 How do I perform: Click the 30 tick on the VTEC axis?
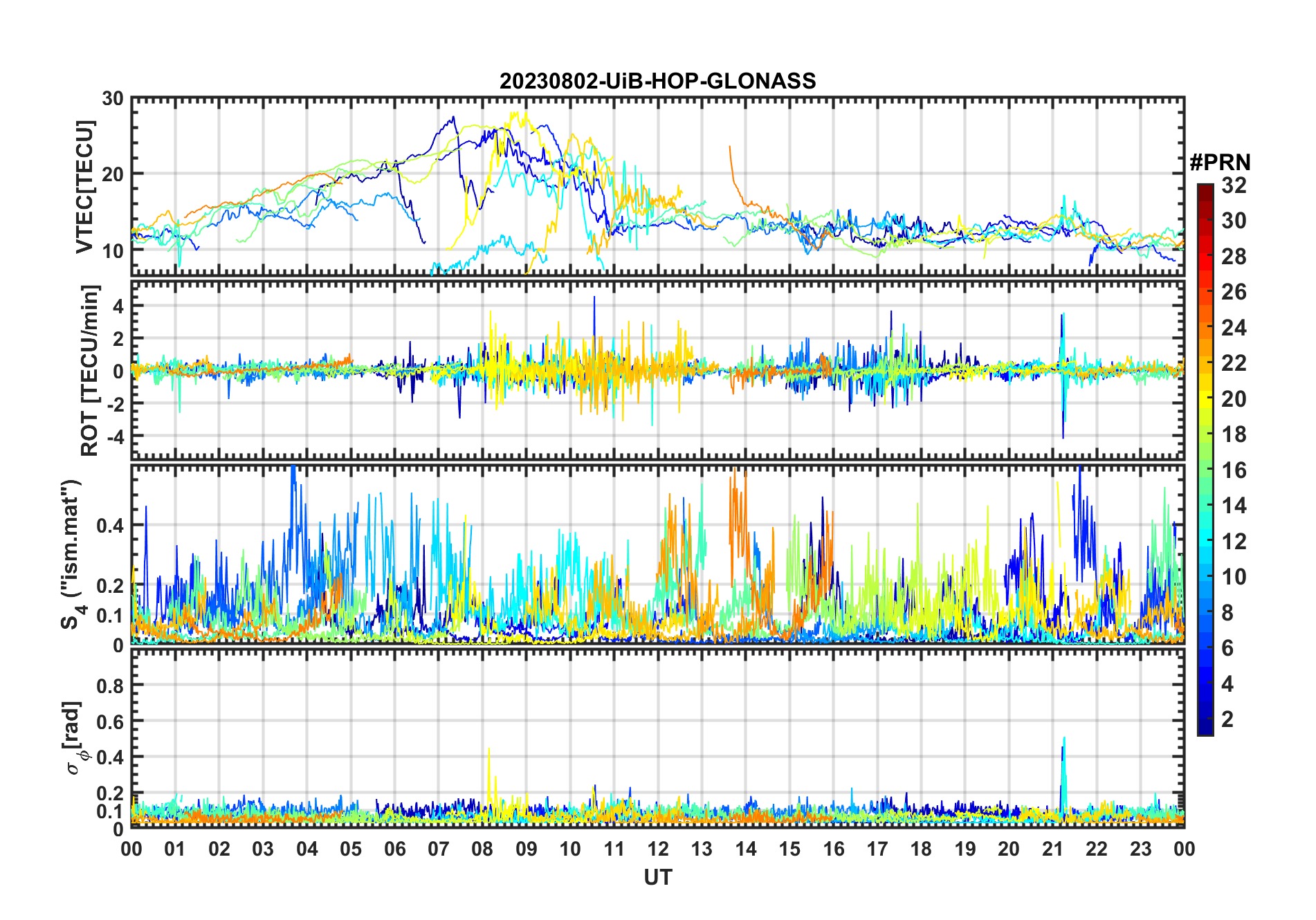(x=113, y=99)
